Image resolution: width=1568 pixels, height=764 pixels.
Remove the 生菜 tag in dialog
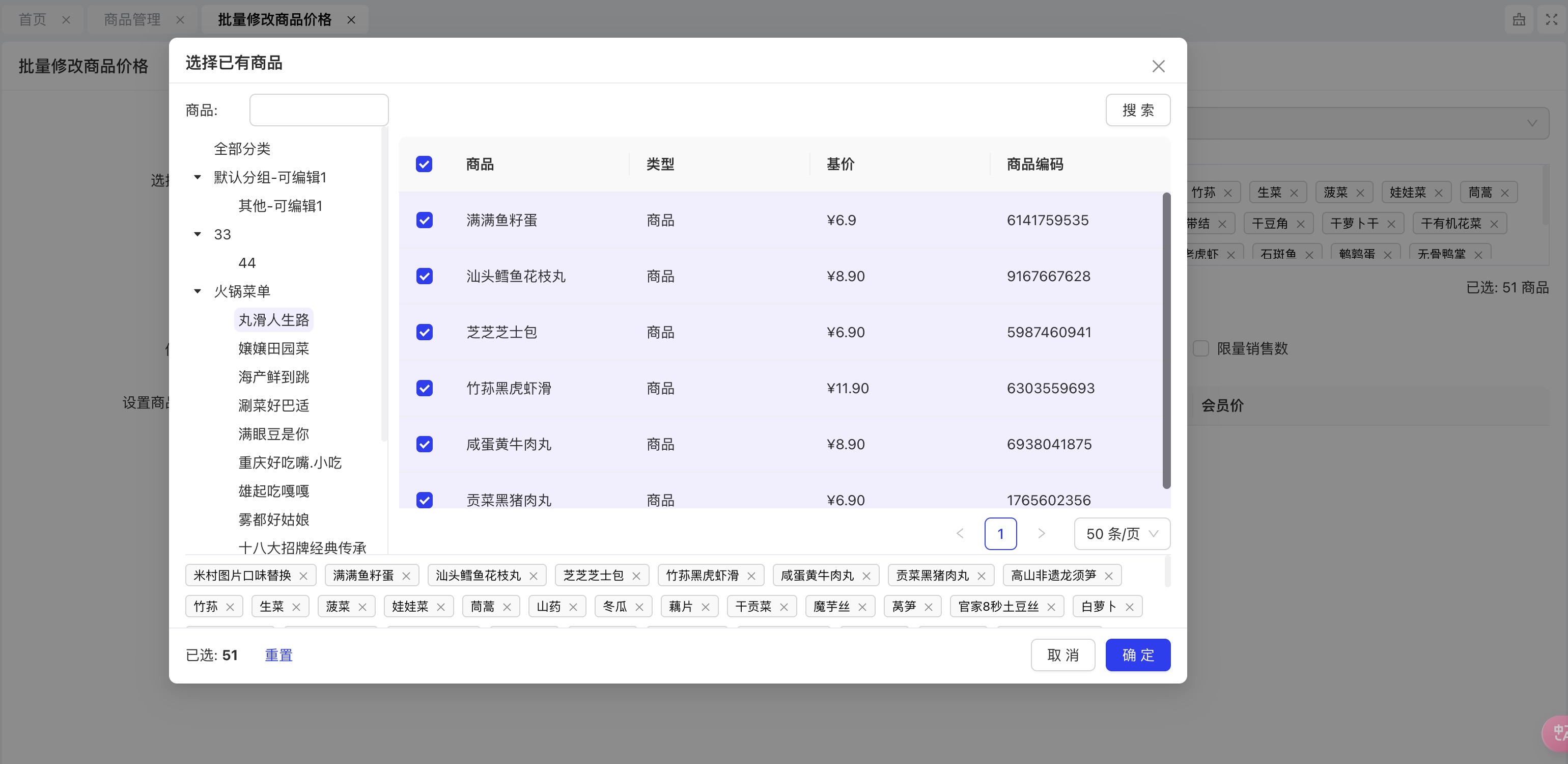point(296,607)
